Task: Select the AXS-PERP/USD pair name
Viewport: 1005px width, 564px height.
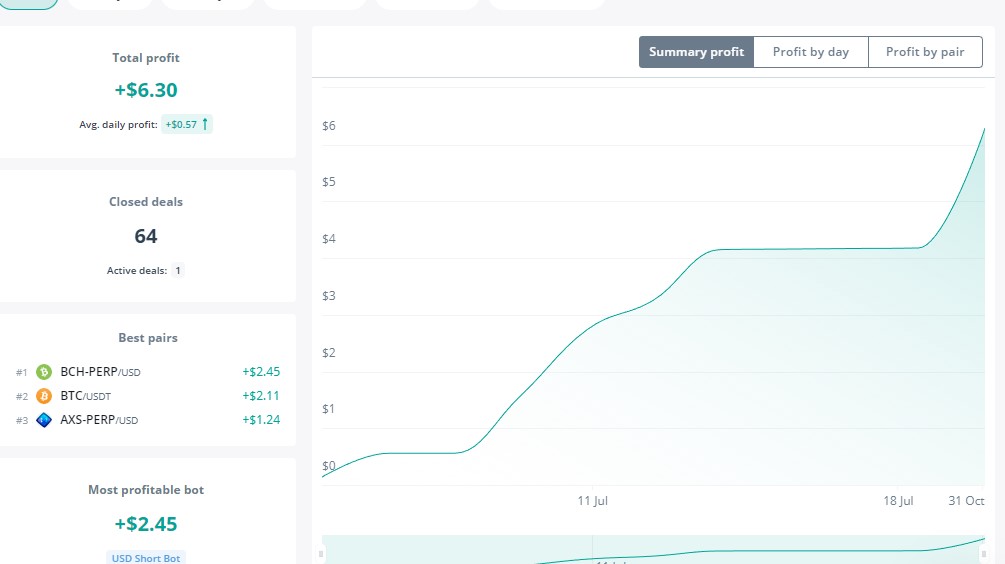Action: [99, 420]
